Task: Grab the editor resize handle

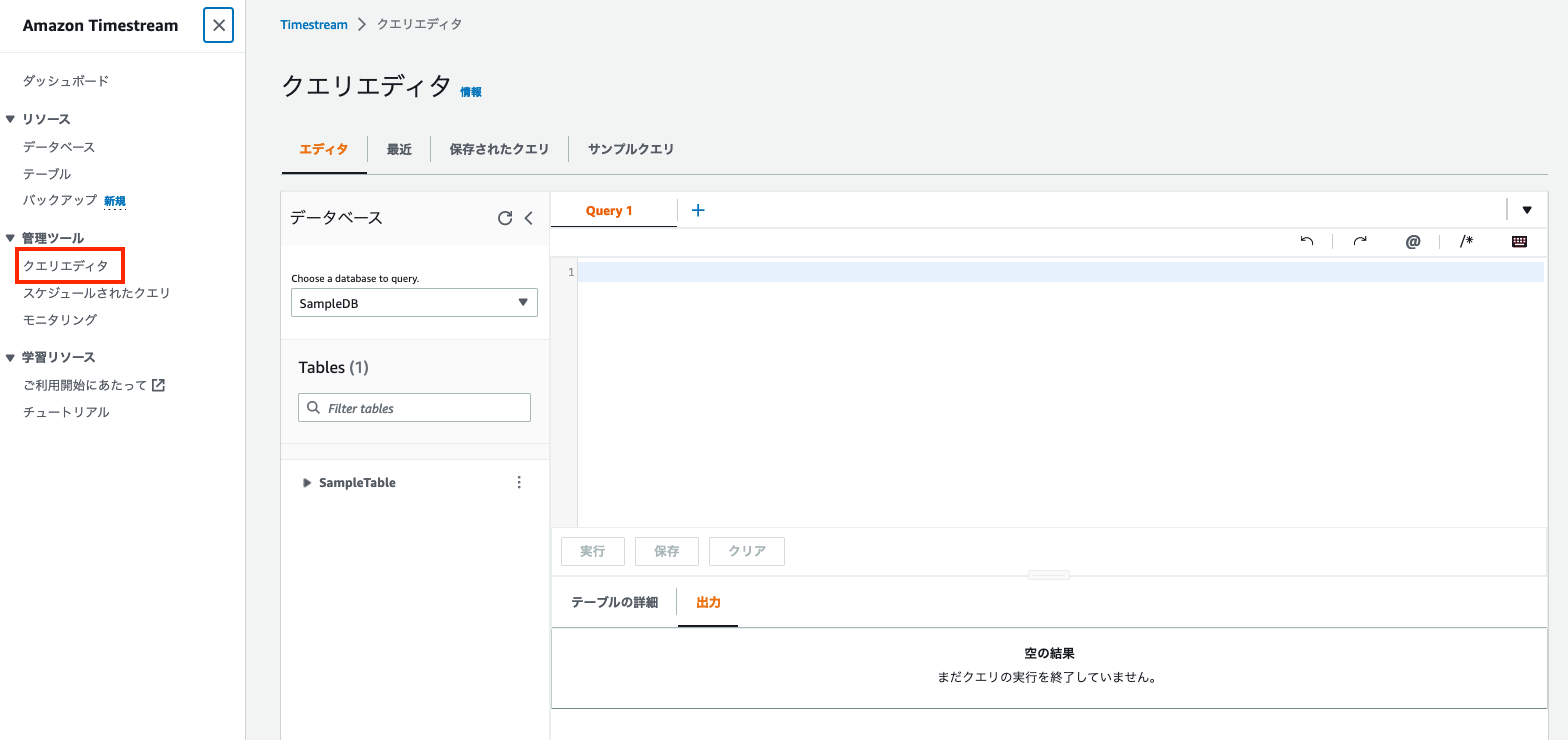Action: (x=1049, y=575)
